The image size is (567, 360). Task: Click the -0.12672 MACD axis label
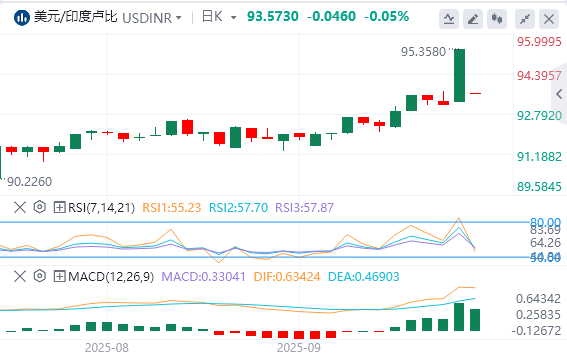[536, 331]
